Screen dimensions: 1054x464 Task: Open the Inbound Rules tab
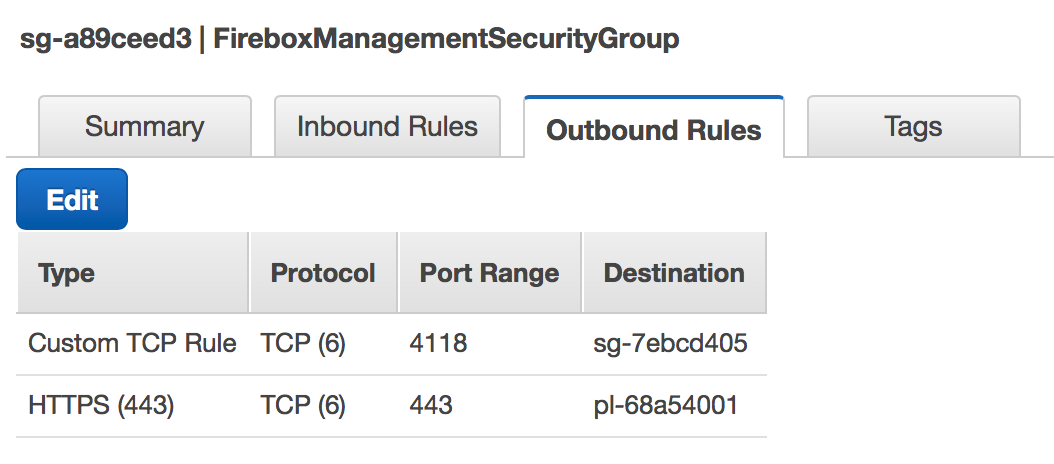387,127
